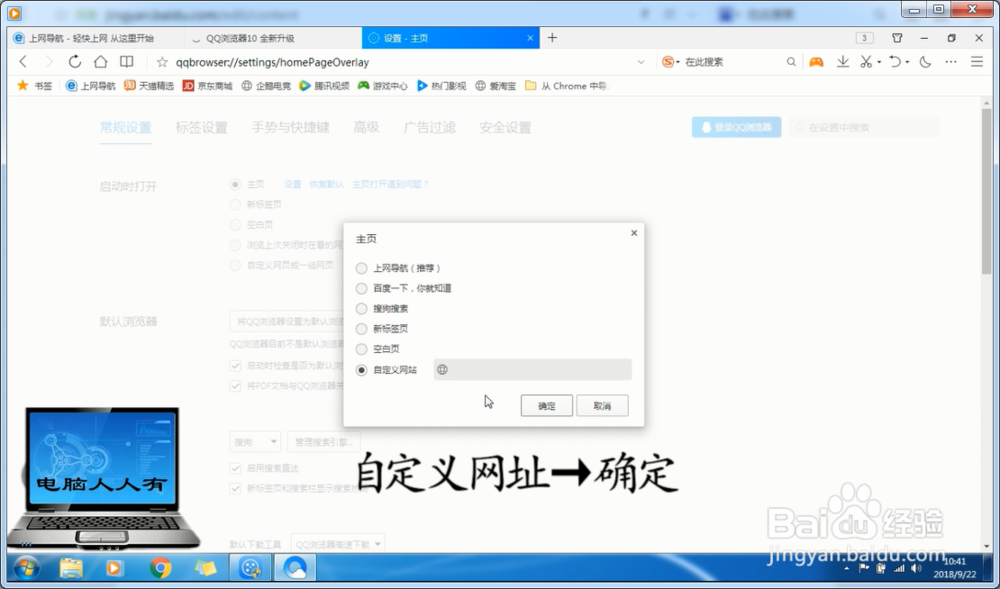Expand the search engine selector arrow by the S icon
Viewport: 1000px width, 589px height.
(678, 62)
